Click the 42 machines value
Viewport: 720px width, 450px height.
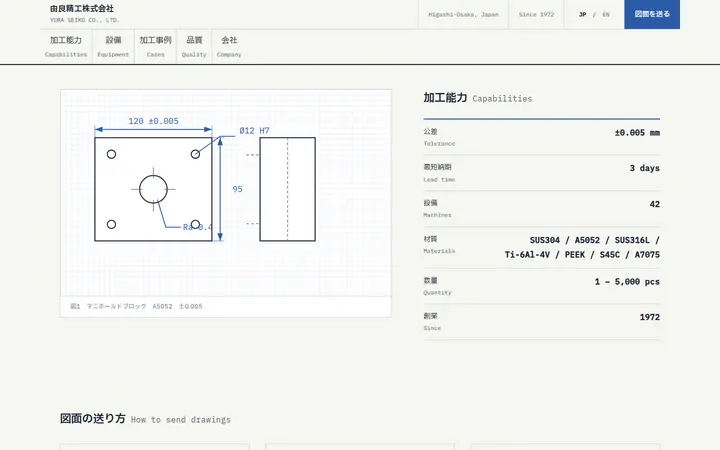(655, 204)
